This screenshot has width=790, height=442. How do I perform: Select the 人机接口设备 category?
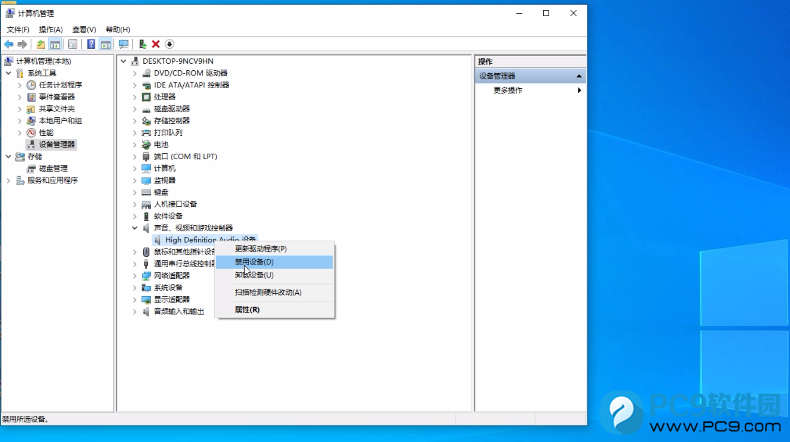click(175, 204)
